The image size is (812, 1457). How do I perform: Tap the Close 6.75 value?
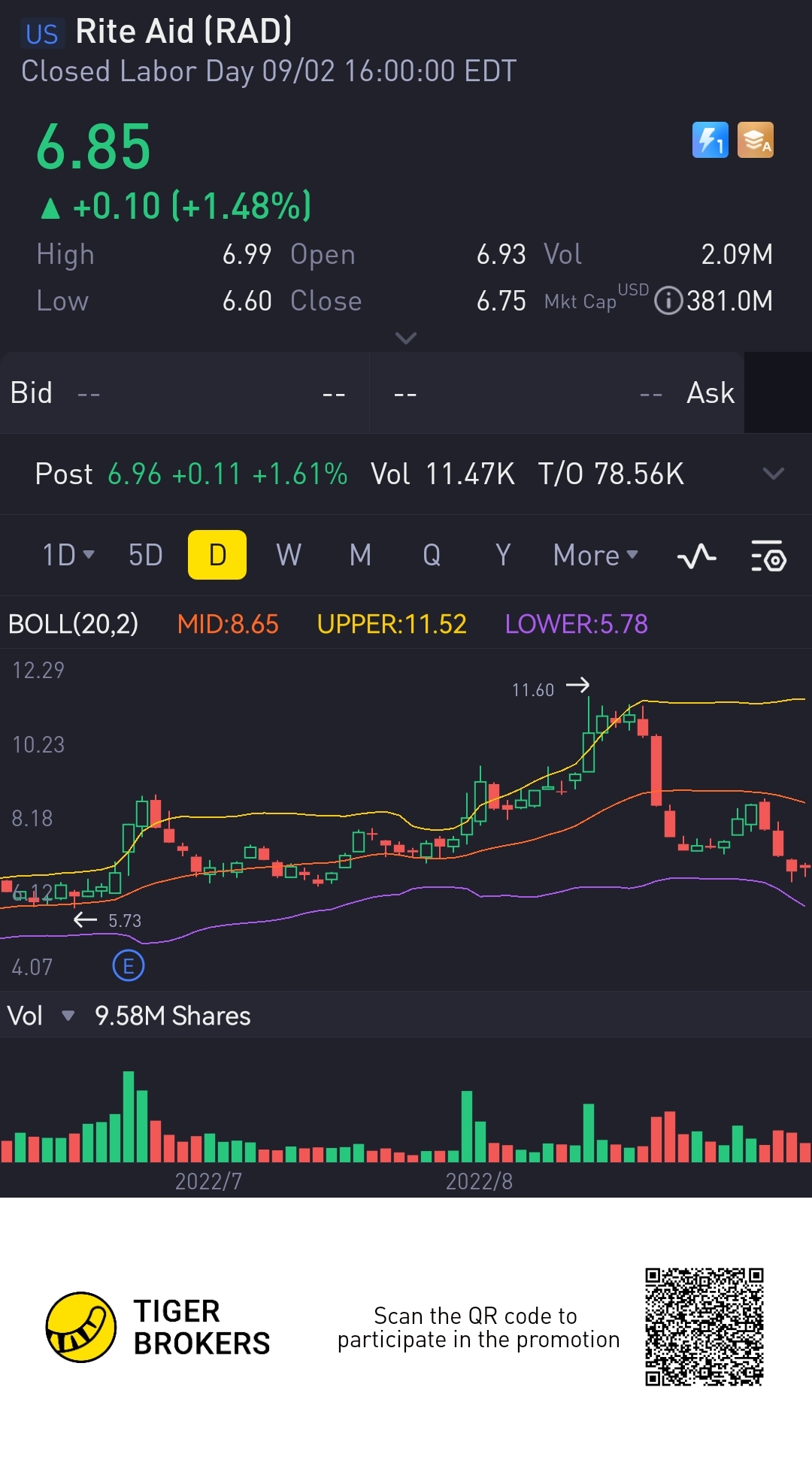click(x=501, y=301)
